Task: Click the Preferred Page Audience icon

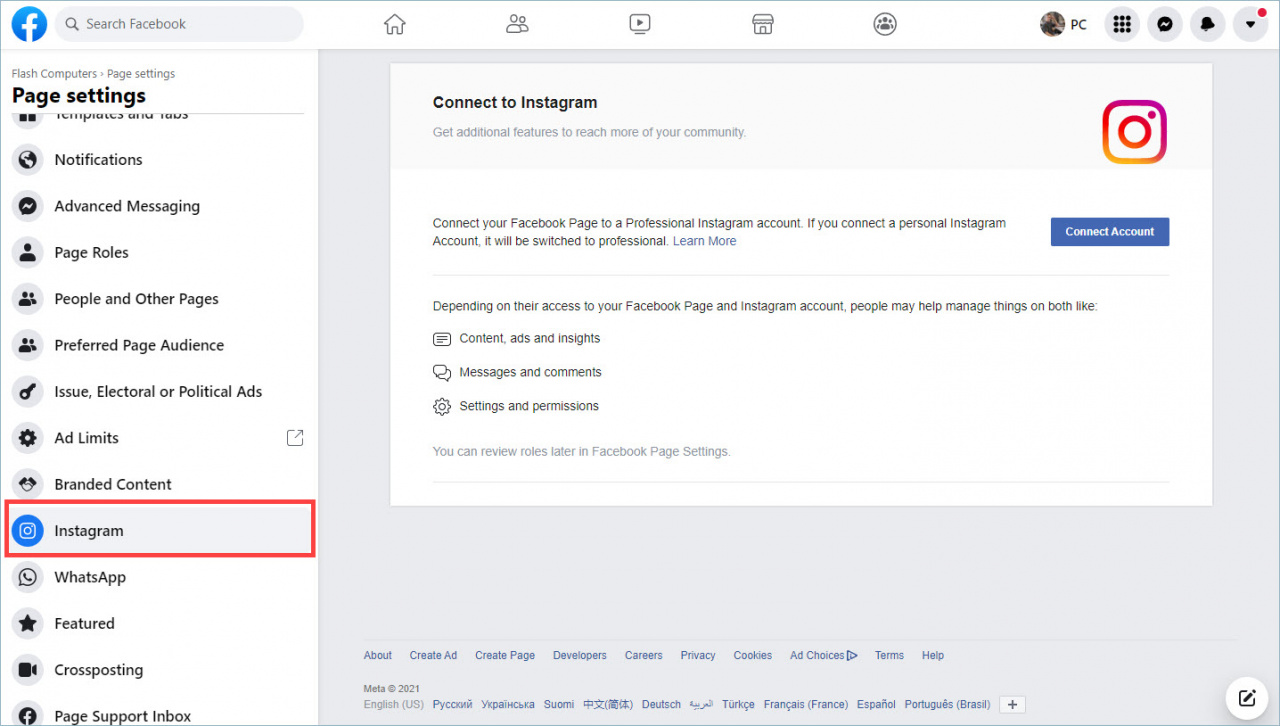Action: point(28,345)
